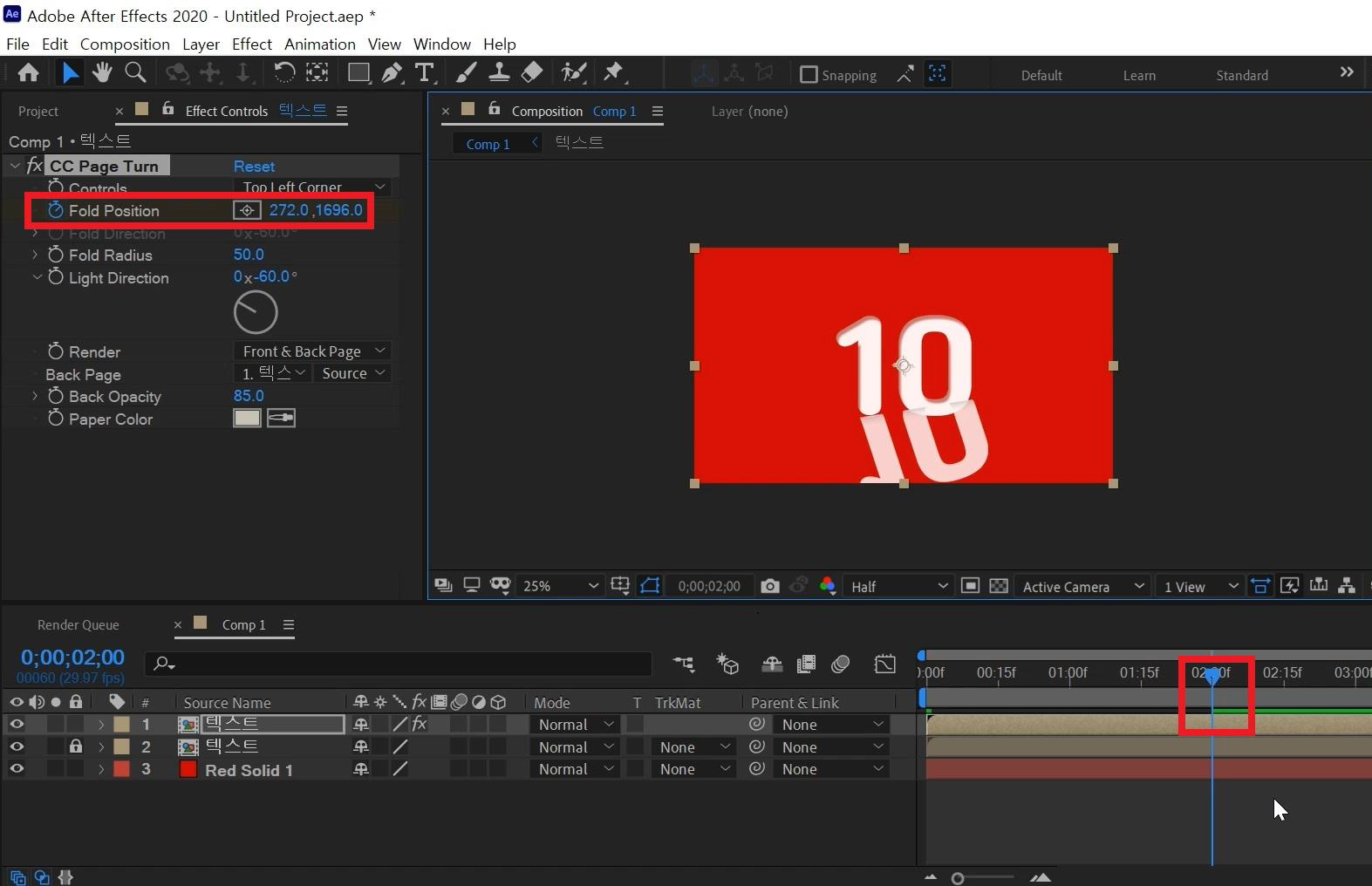Open the 25% magnification dropdown
Screen dimensions: 1372x886
point(559,586)
